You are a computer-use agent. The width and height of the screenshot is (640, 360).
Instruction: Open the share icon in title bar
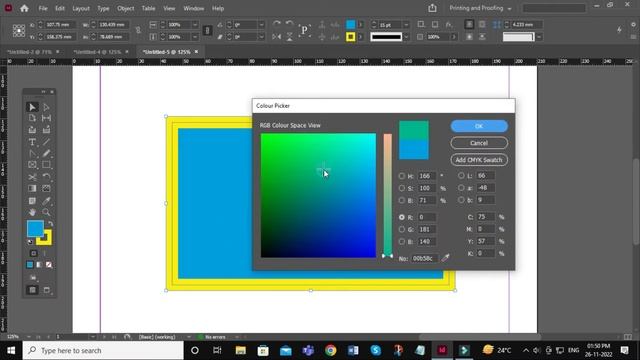tap(432, 8)
